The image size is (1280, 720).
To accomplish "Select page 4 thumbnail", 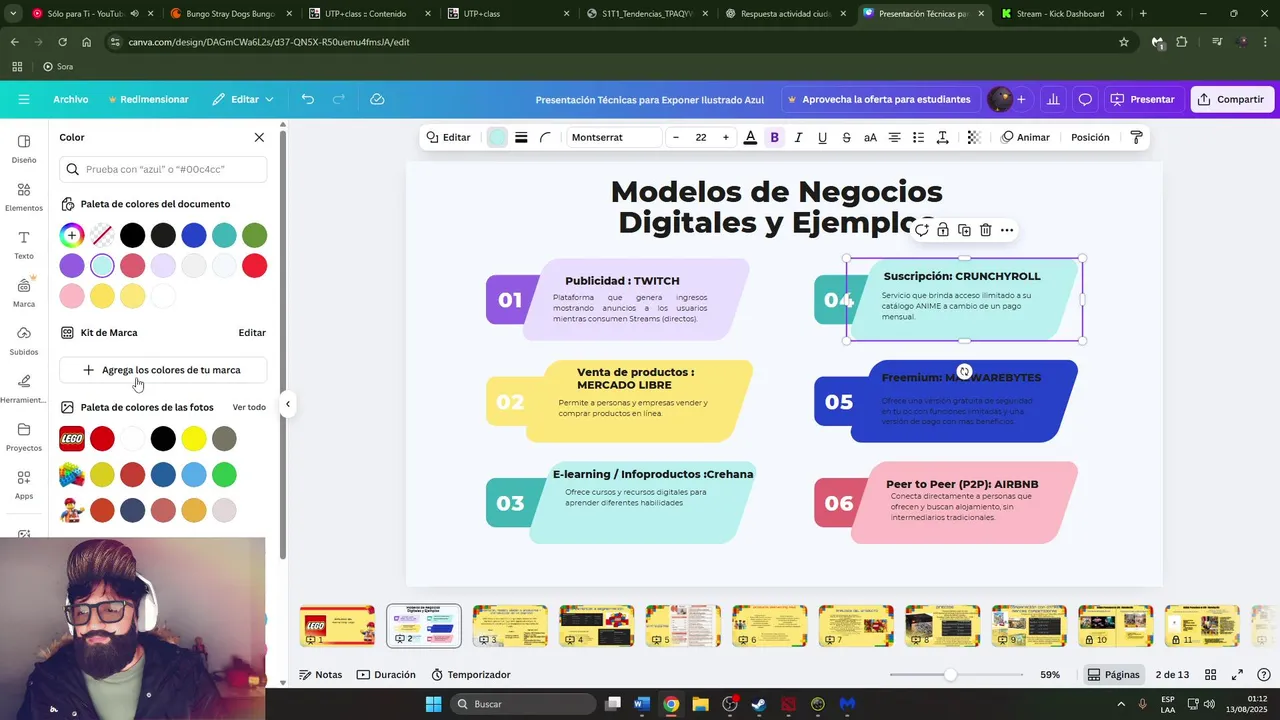I will tap(597, 626).
